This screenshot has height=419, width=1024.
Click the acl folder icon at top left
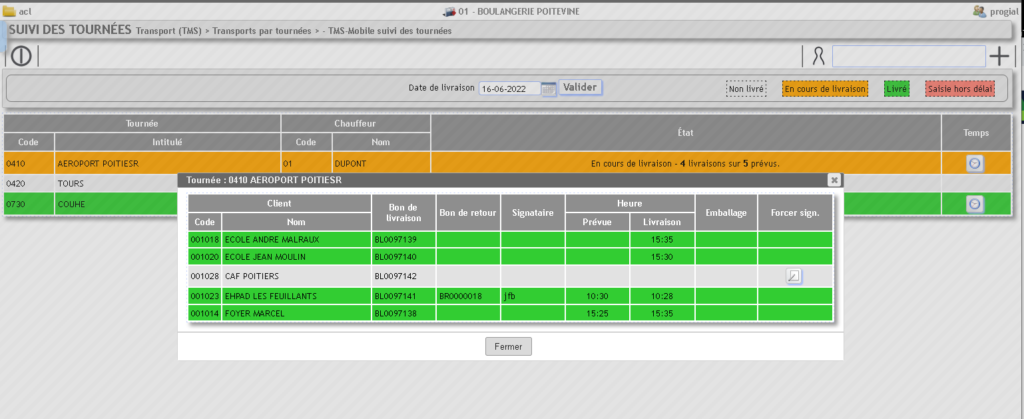(x=9, y=11)
